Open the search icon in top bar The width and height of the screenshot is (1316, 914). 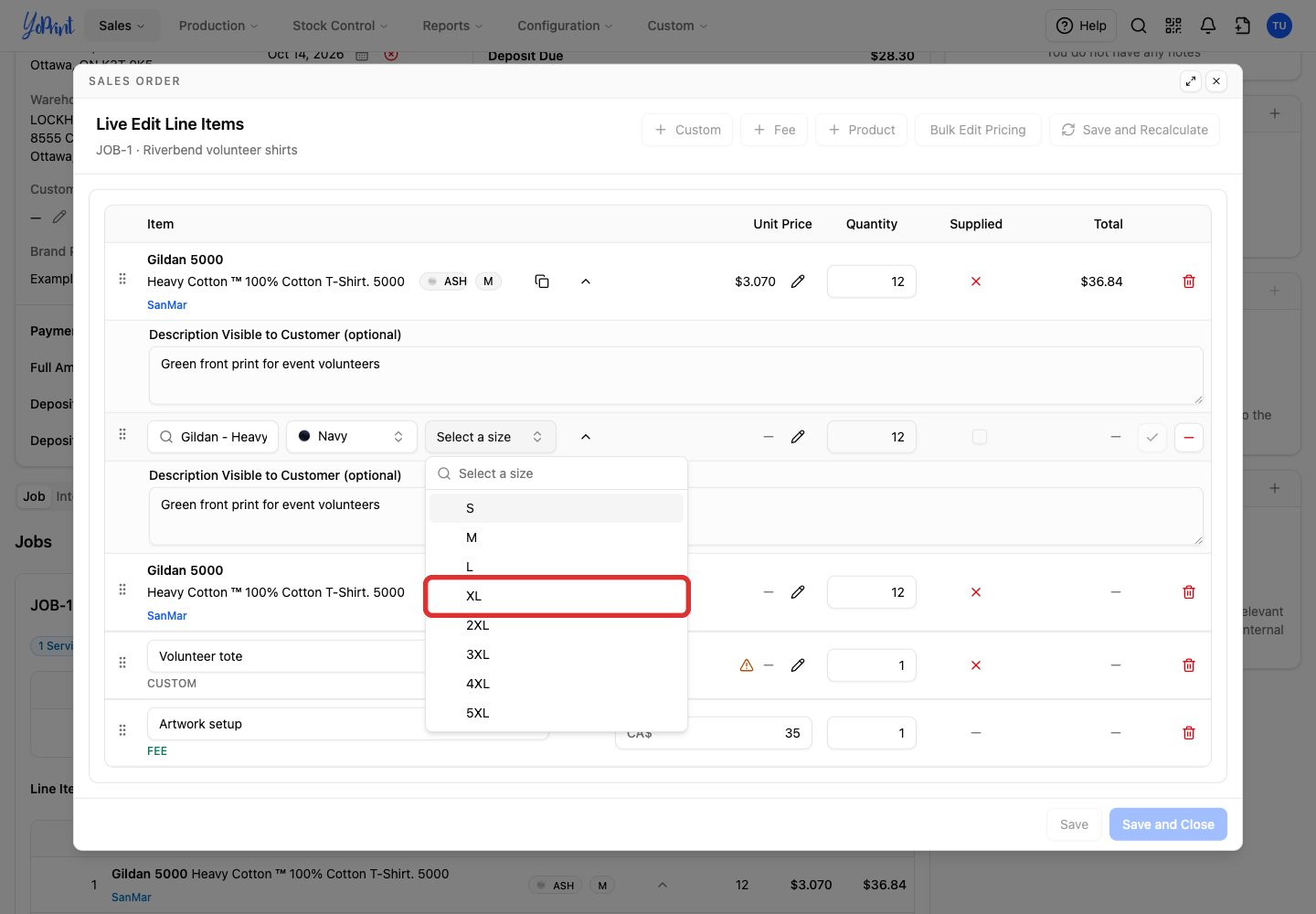click(1139, 26)
